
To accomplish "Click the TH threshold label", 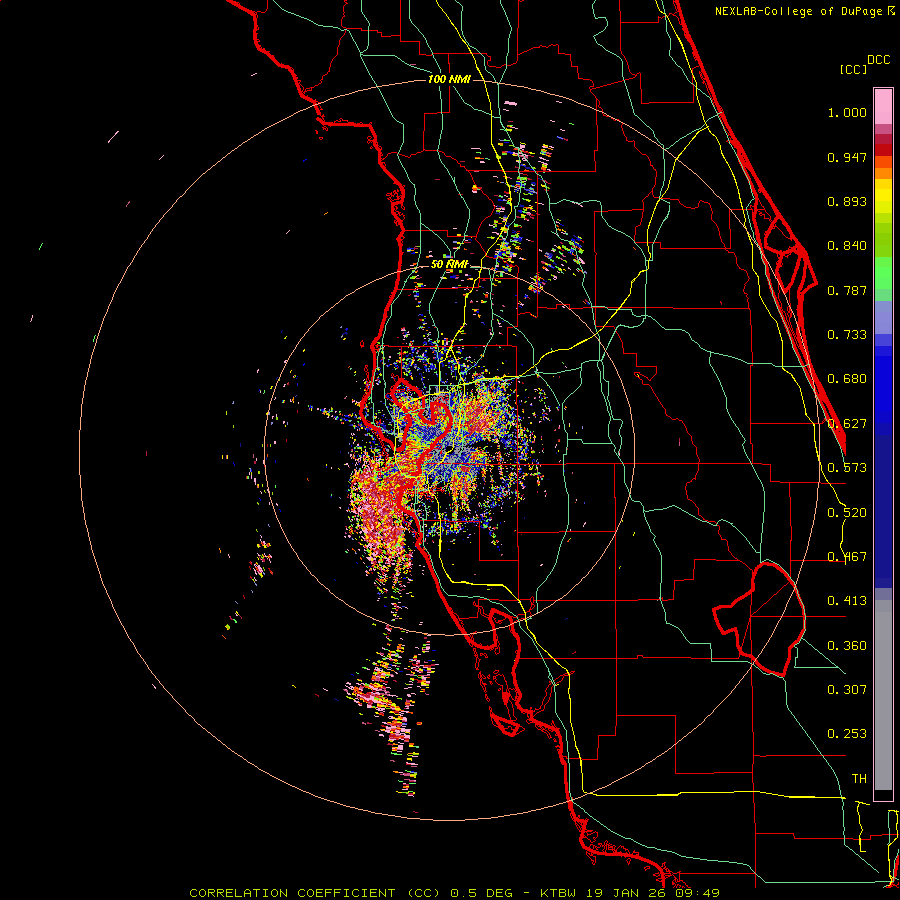I will 859,779.
